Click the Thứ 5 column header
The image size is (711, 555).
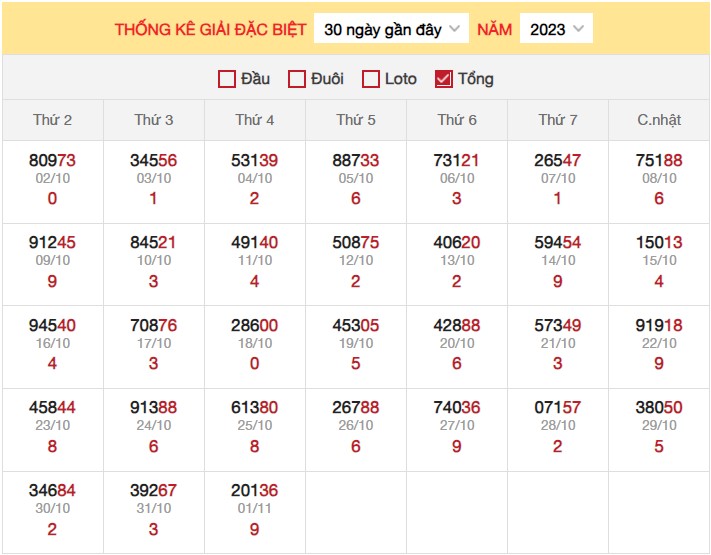click(x=356, y=120)
